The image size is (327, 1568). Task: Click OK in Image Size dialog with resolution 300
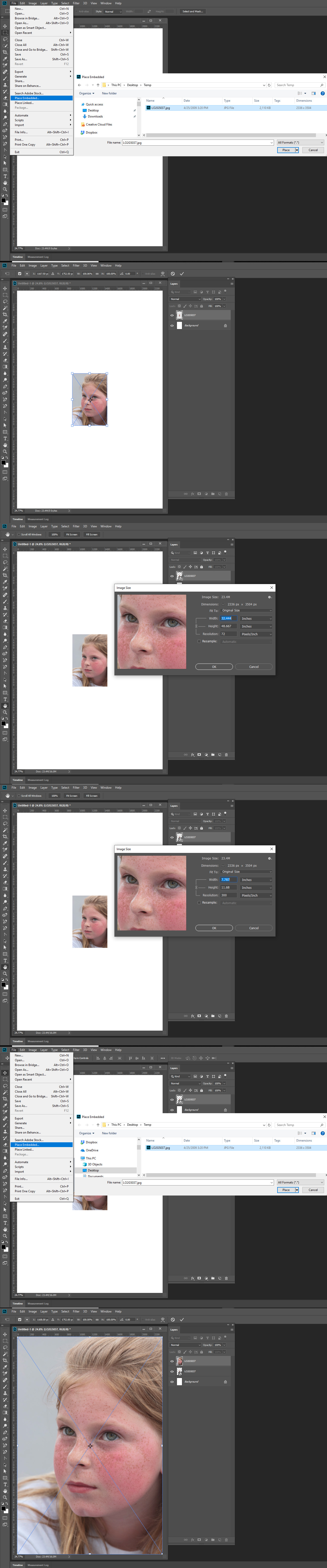click(214, 928)
